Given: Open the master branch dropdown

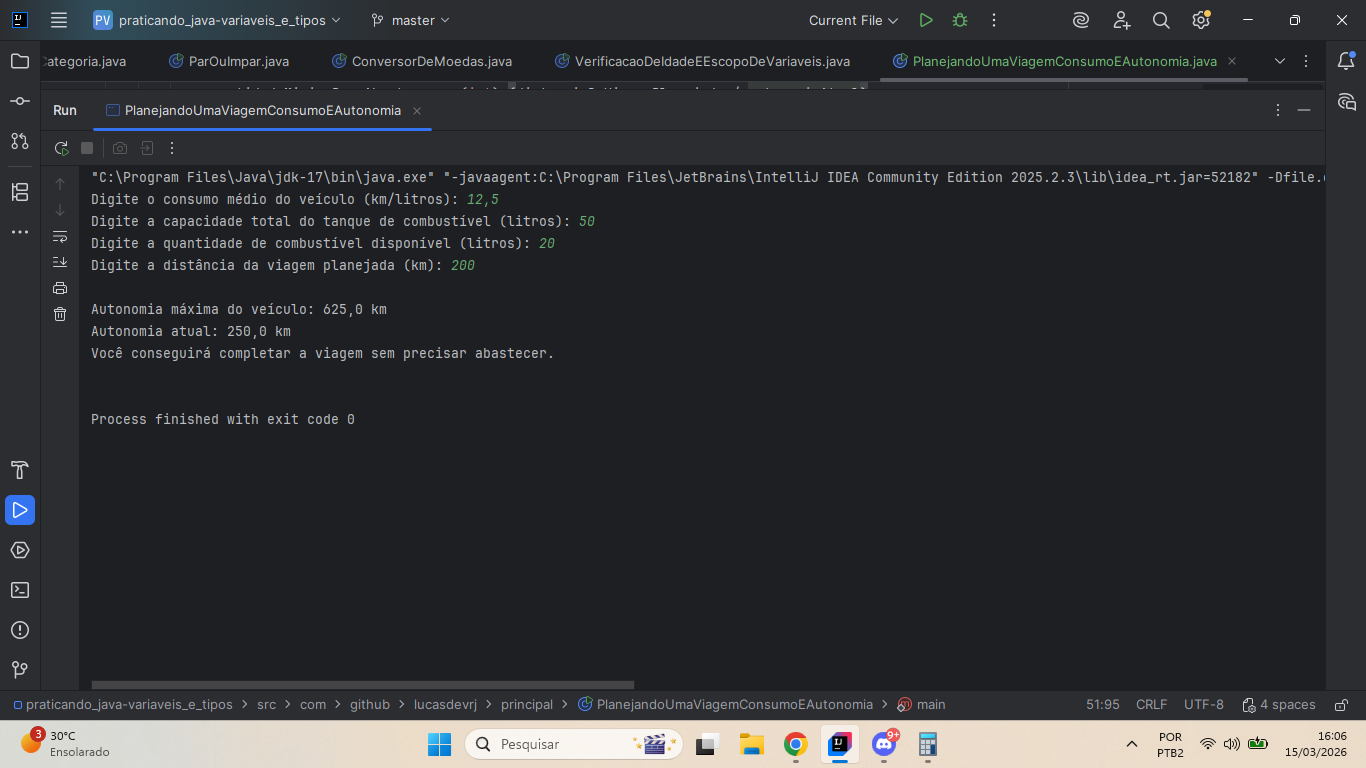Looking at the screenshot, I should tap(410, 20).
